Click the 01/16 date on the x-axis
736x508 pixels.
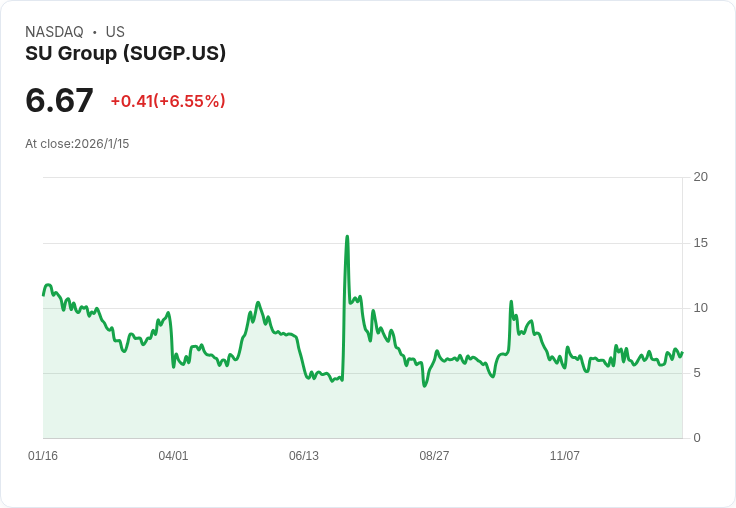[x=43, y=456]
